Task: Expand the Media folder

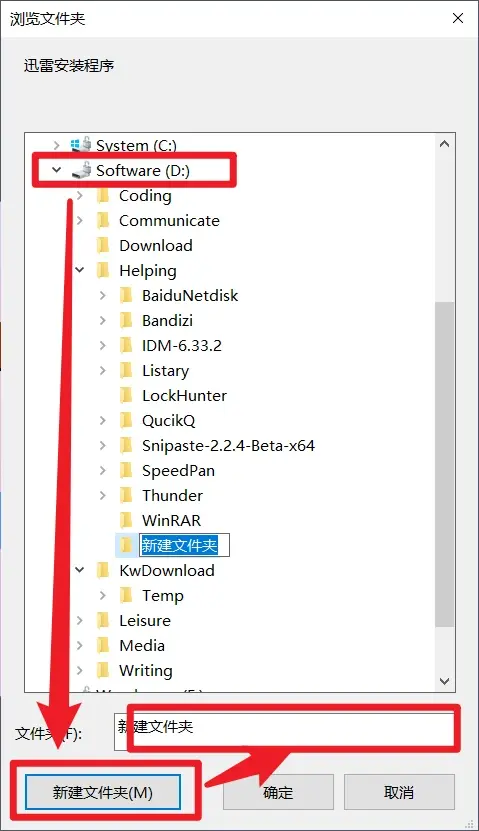Action: pyautogui.click(x=79, y=645)
